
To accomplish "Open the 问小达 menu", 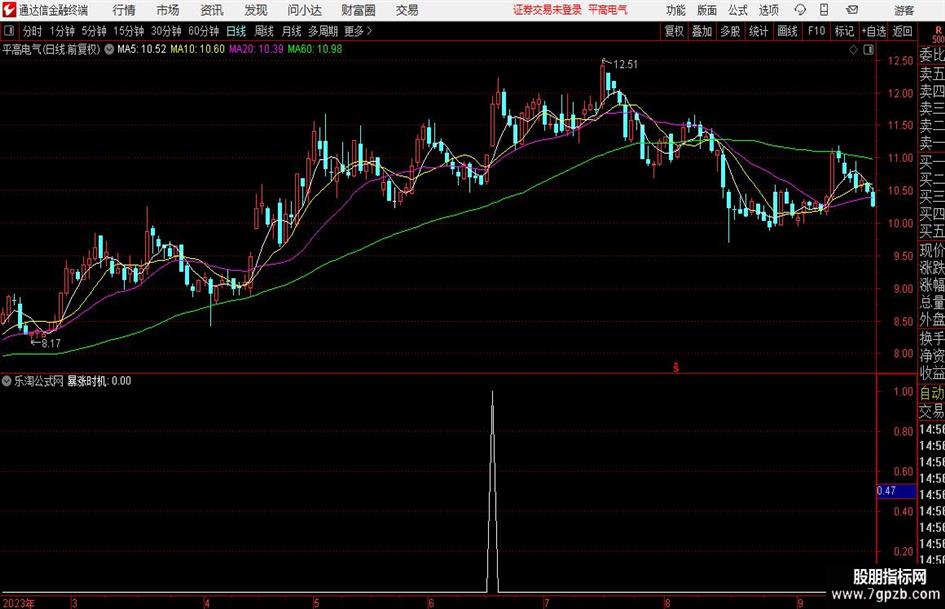I will [304, 10].
